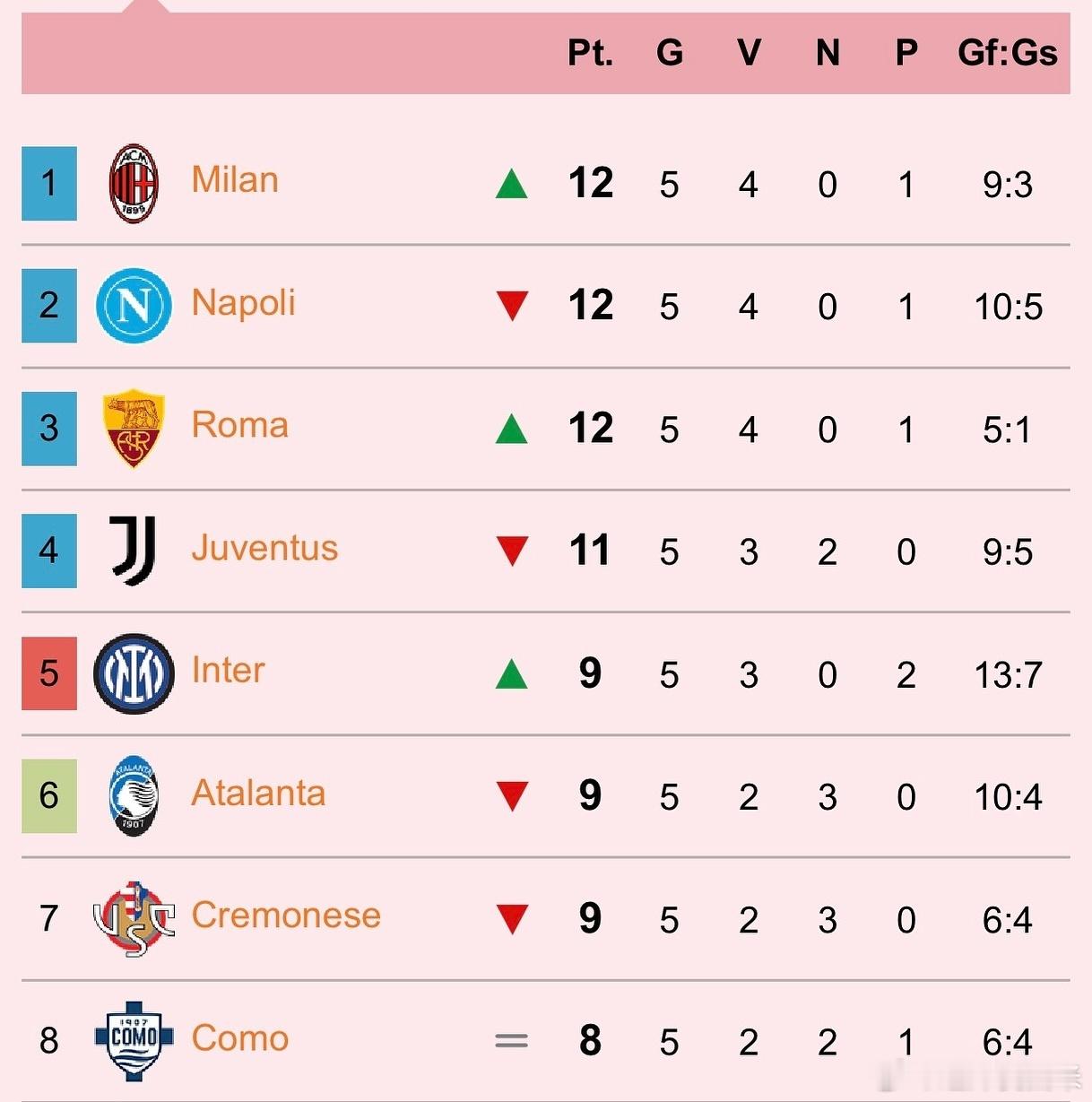
Task: Click the Atalanta club crest
Action: (134, 795)
